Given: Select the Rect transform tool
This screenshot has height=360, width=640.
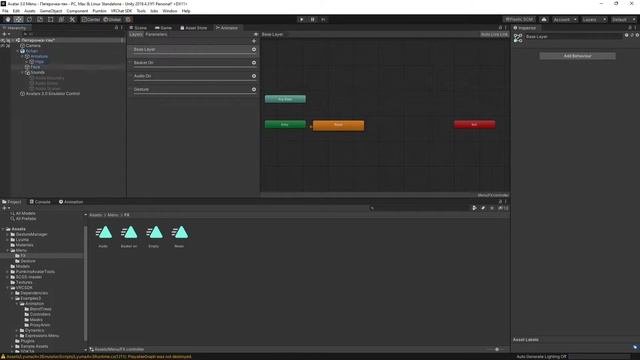Looking at the screenshot, I should [x=51, y=19].
